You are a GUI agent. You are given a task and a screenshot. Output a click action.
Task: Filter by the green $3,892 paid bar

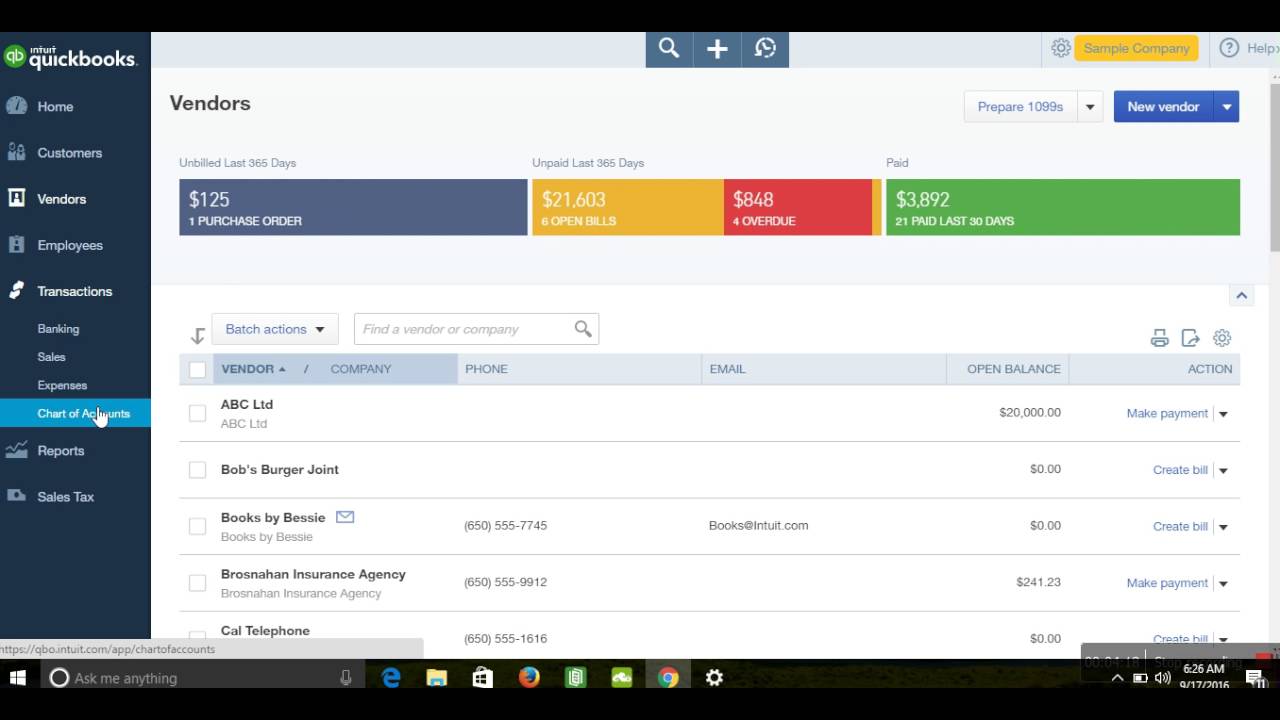(1063, 207)
